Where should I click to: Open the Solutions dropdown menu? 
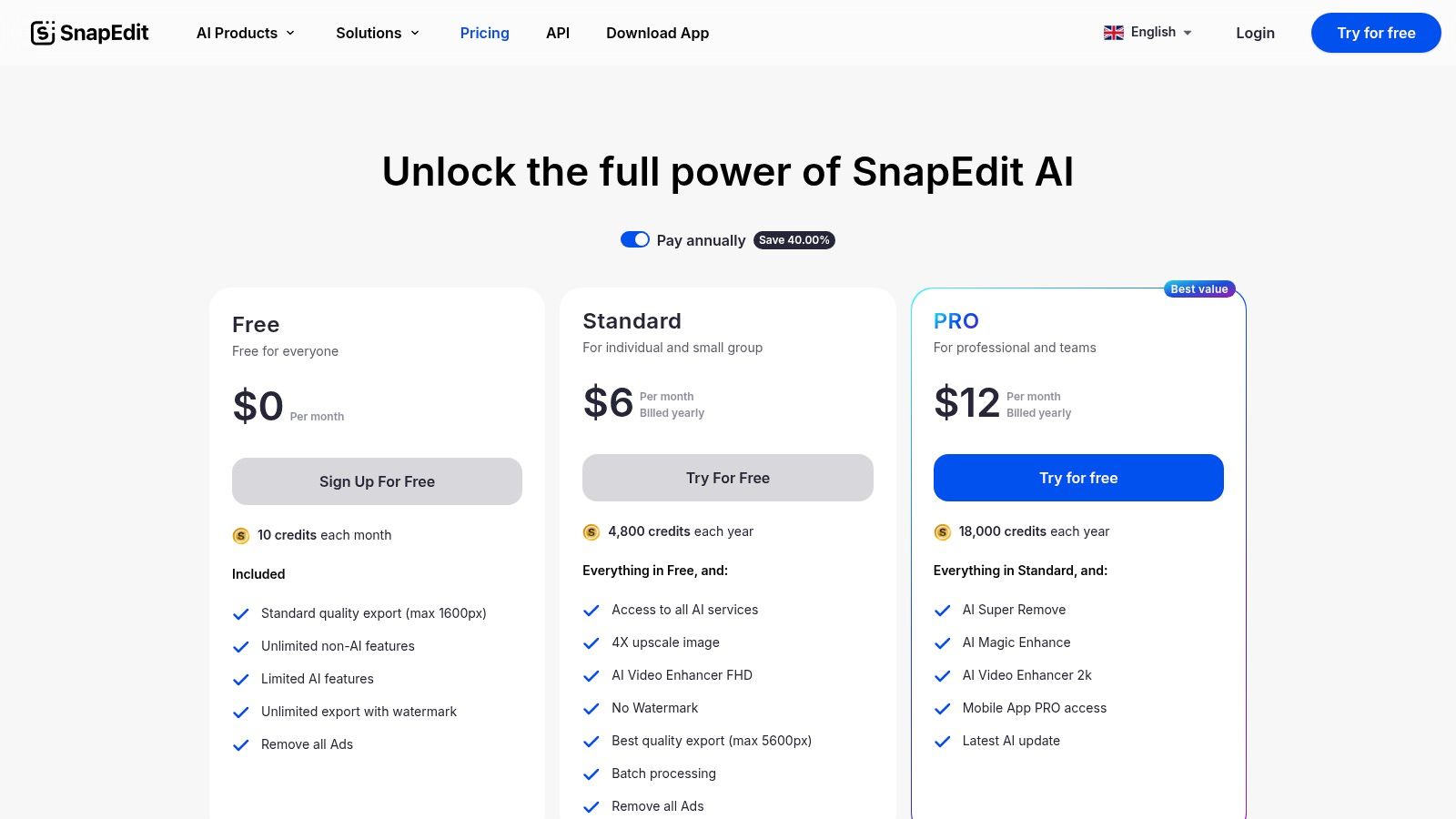(x=378, y=33)
